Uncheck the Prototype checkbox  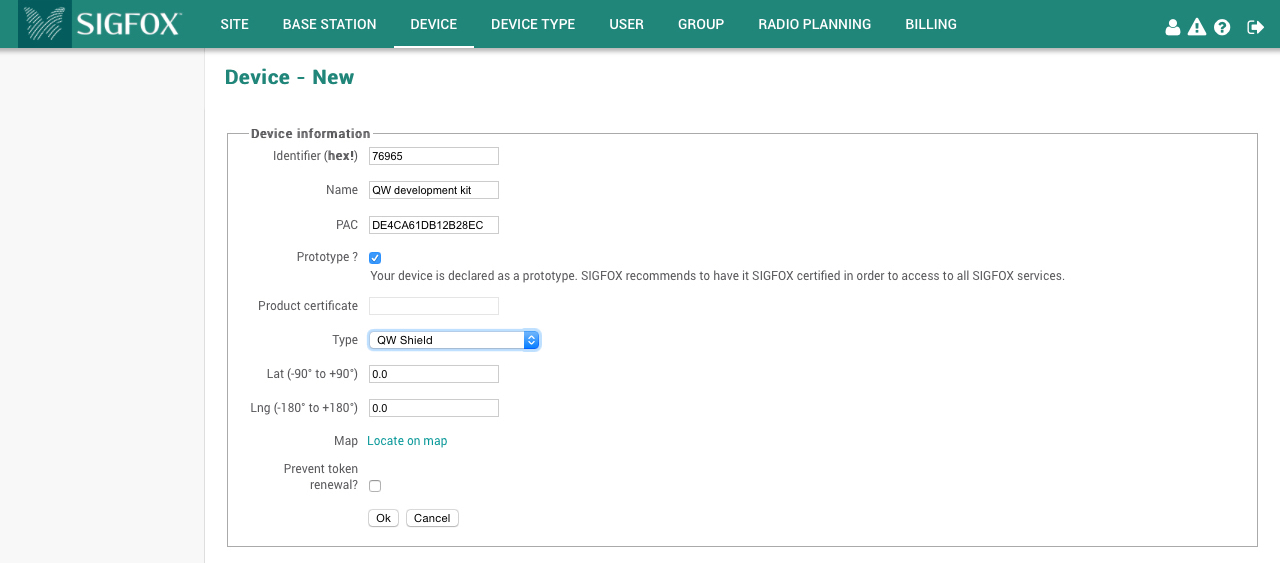point(375,258)
